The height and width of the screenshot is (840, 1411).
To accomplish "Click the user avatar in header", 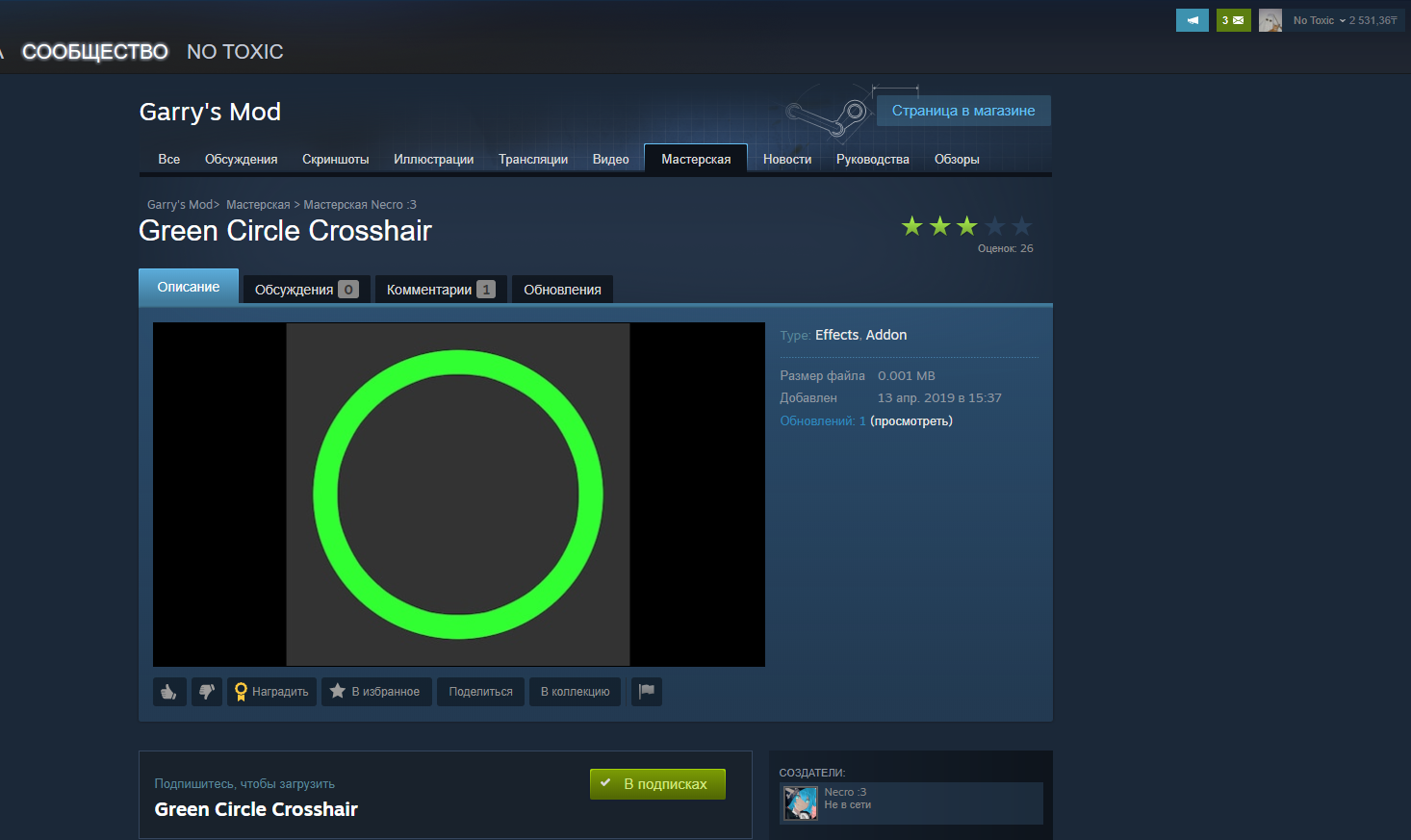I will [x=1270, y=20].
